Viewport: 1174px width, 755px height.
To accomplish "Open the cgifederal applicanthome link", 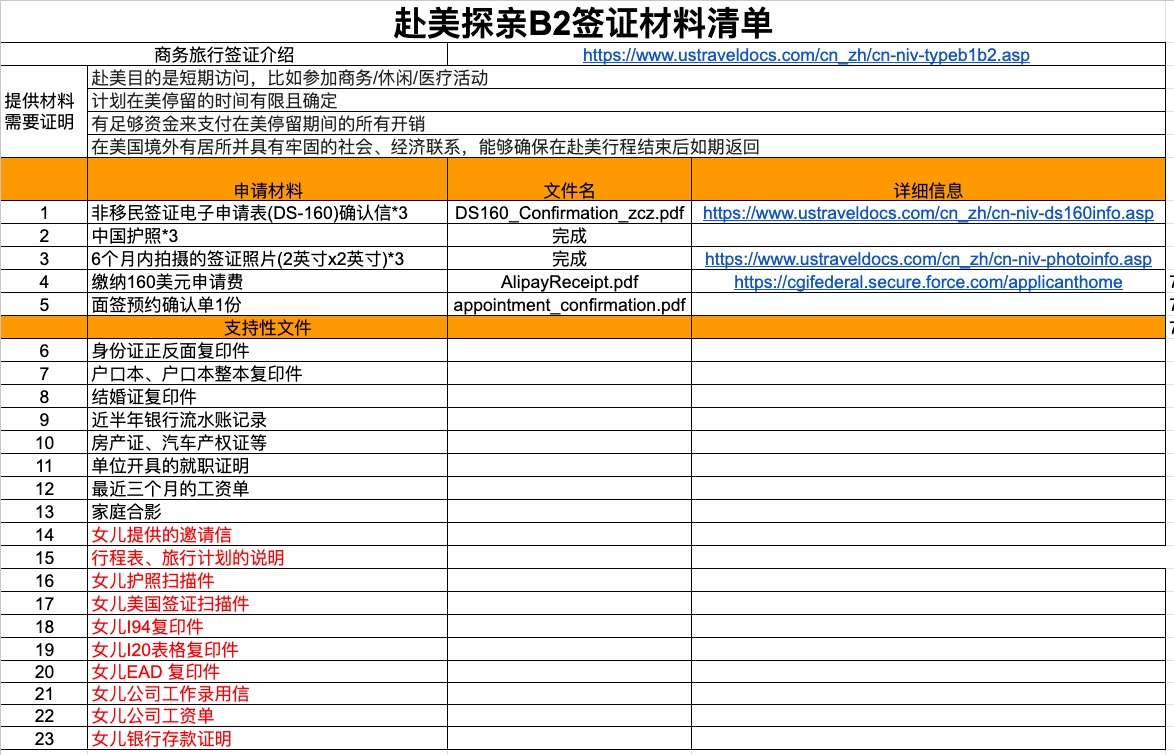I will (x=928, y=282).
